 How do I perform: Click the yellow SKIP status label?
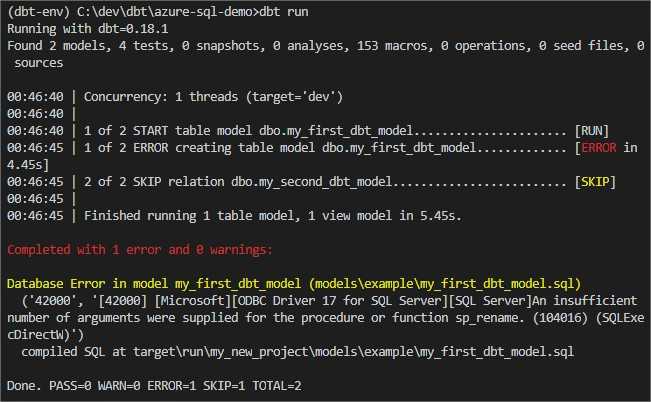pos(595,181)
